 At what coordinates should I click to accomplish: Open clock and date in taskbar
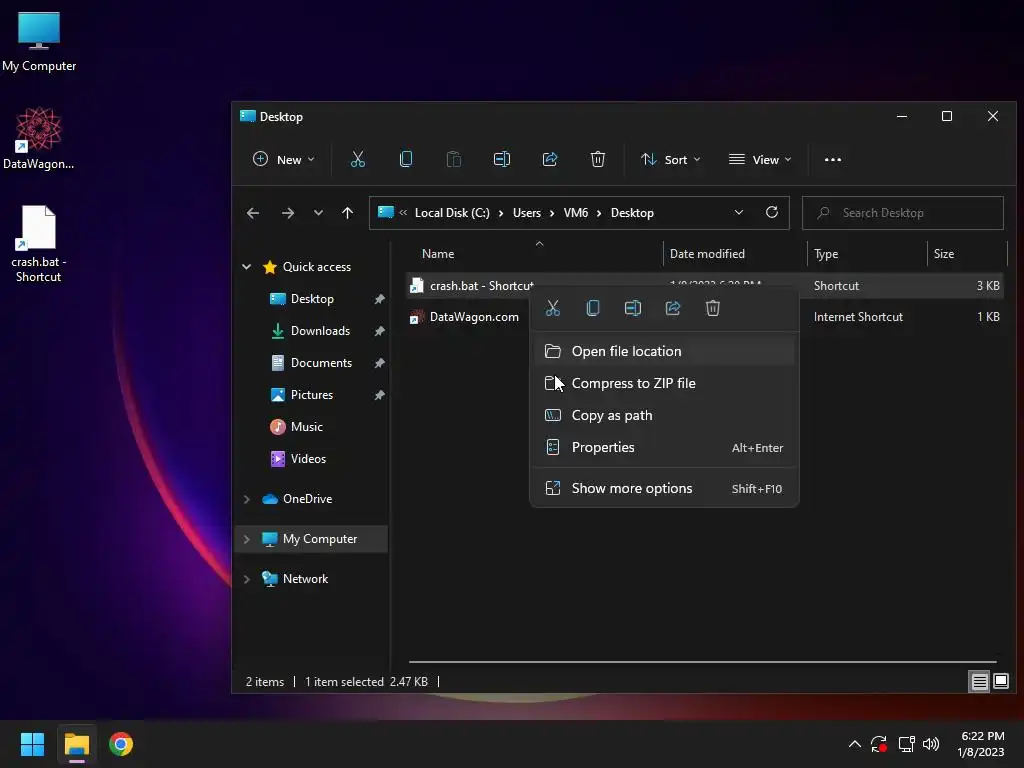(x=981, y=744)
